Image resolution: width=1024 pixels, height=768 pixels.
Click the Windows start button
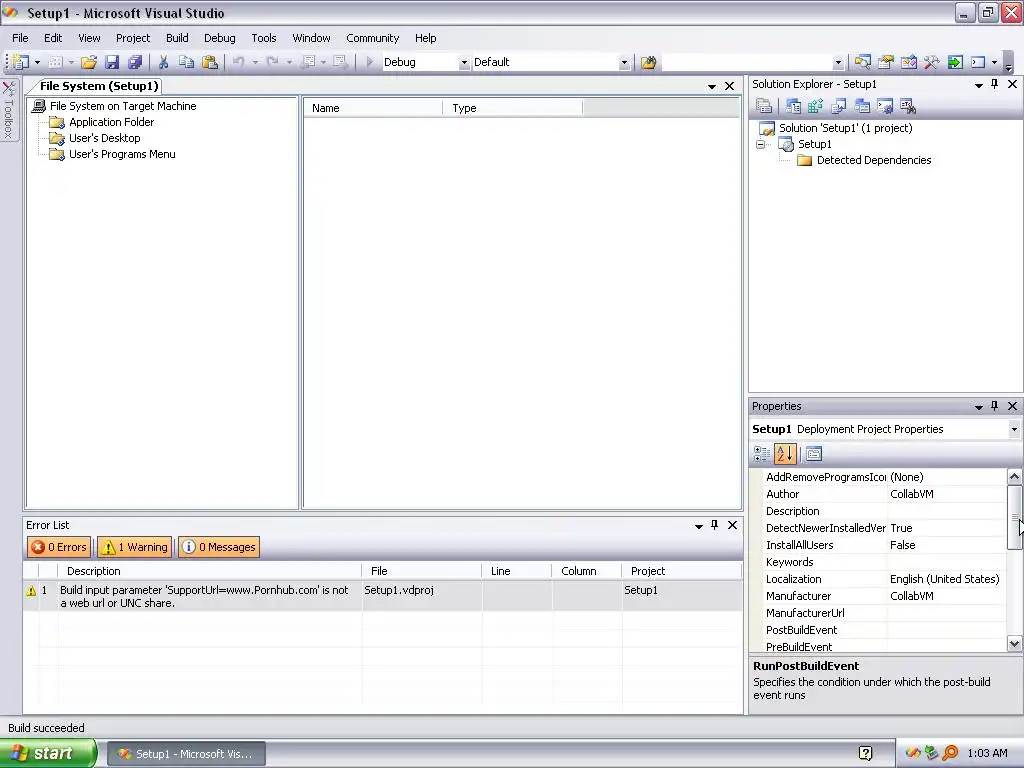[48, 753]
